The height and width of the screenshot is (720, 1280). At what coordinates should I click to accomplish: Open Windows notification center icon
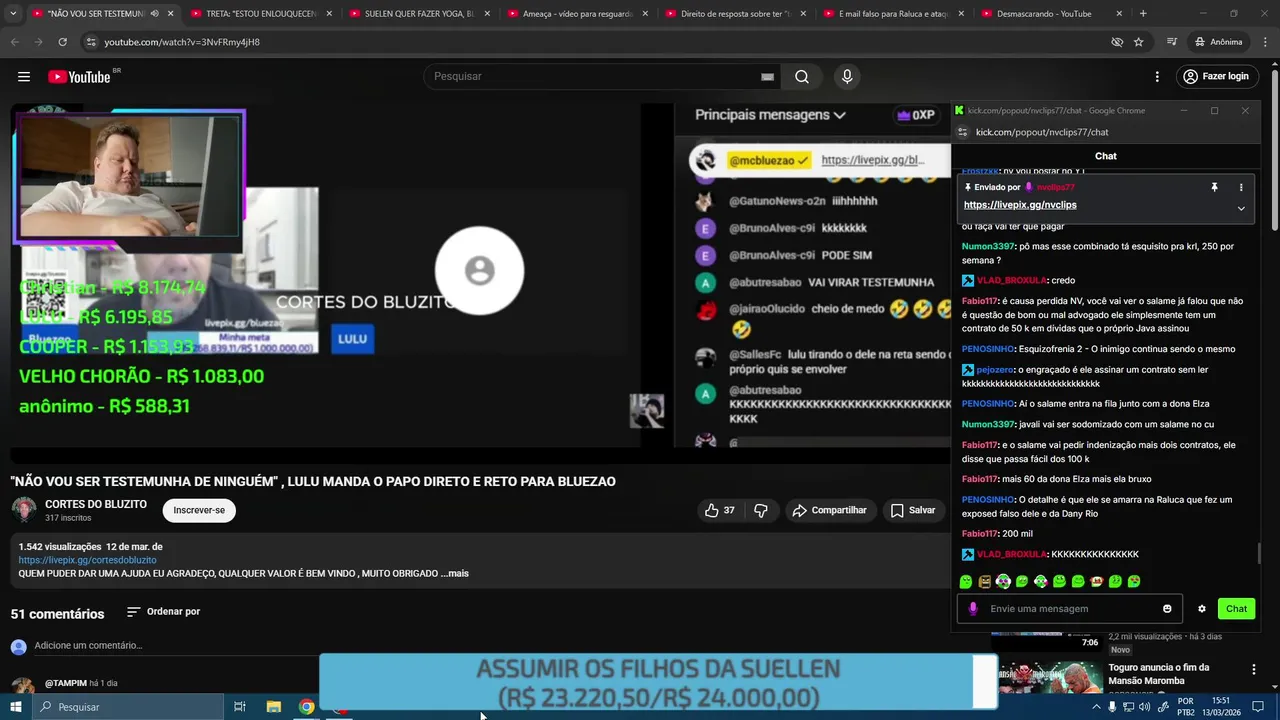tap(1260, 707)
